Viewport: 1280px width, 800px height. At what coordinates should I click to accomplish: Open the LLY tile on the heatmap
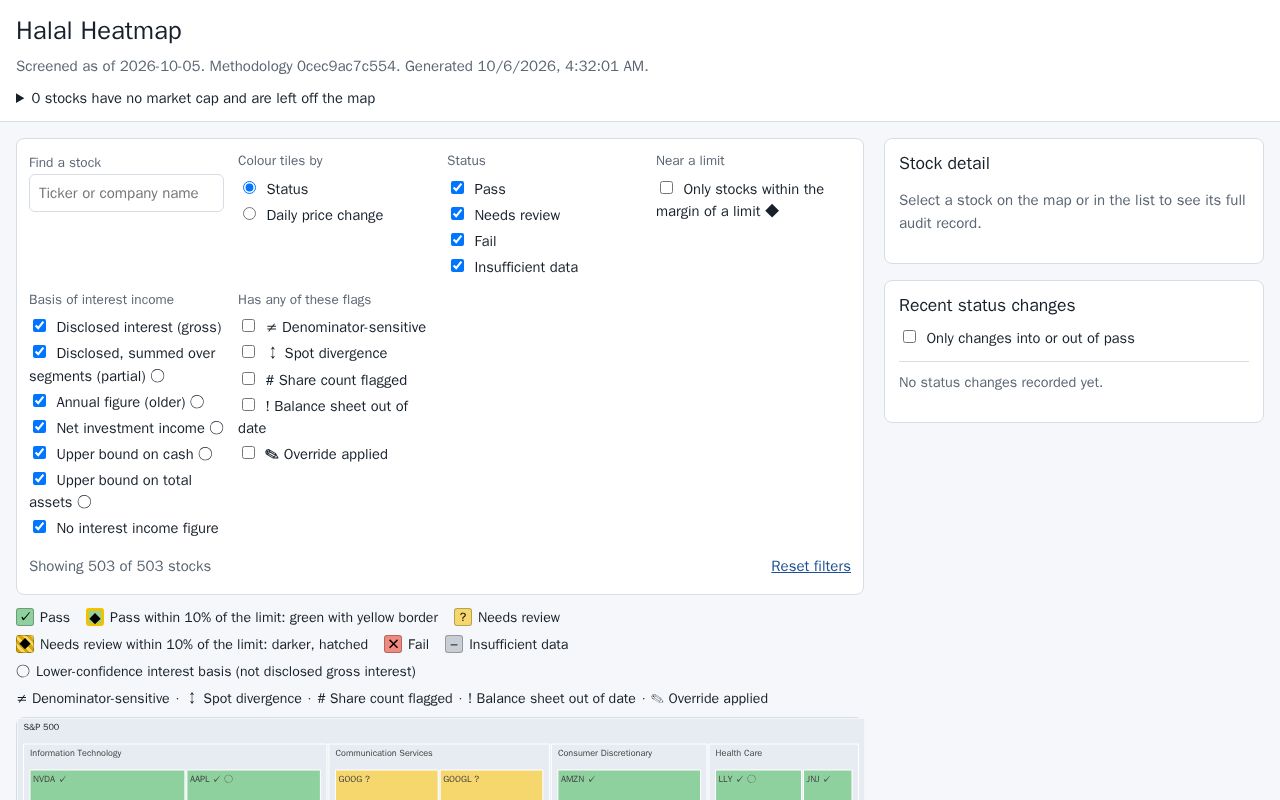click(758, 785)
